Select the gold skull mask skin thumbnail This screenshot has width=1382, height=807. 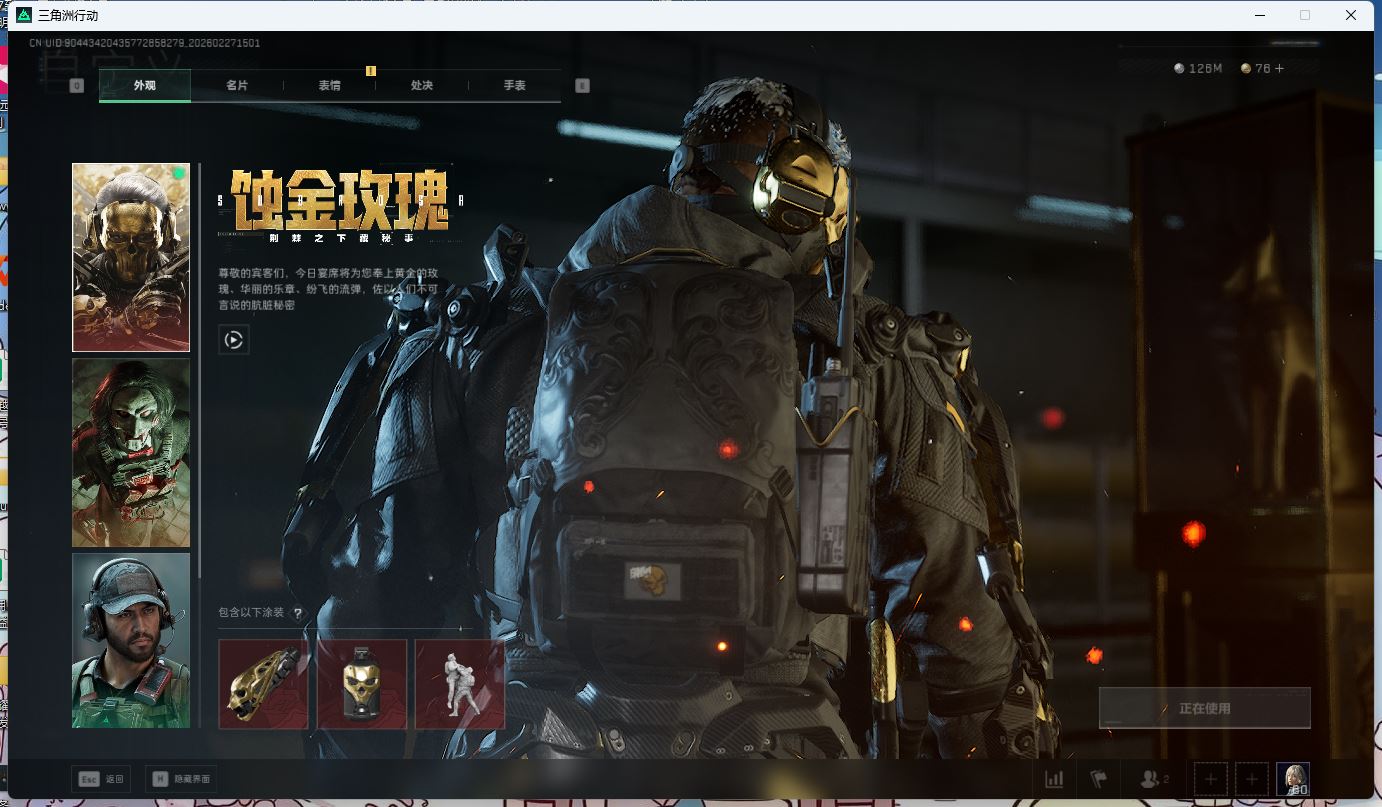pyautogui.click(x=131, y=258)
